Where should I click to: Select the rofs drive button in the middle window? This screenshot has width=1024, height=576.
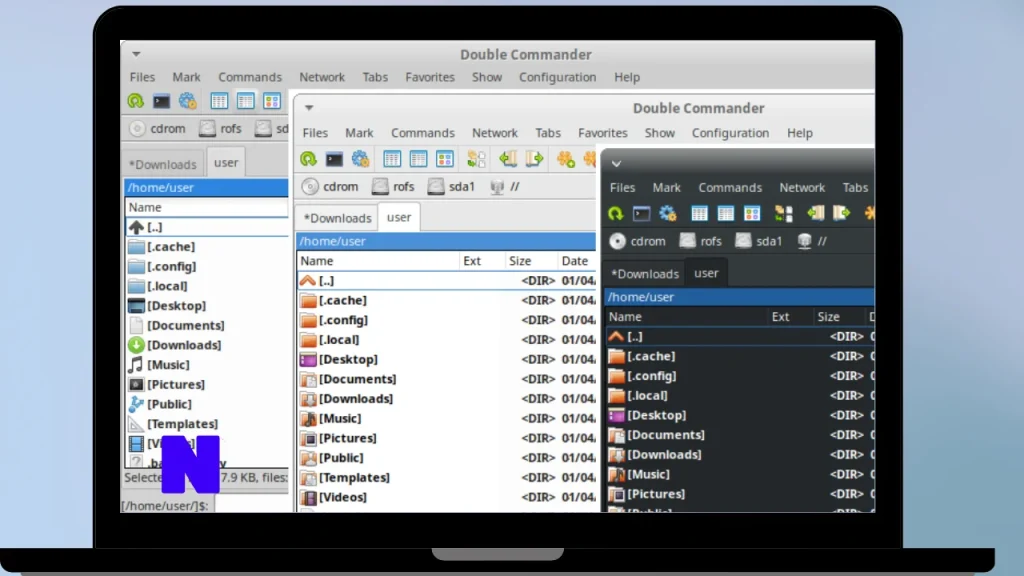coord(393,187)
